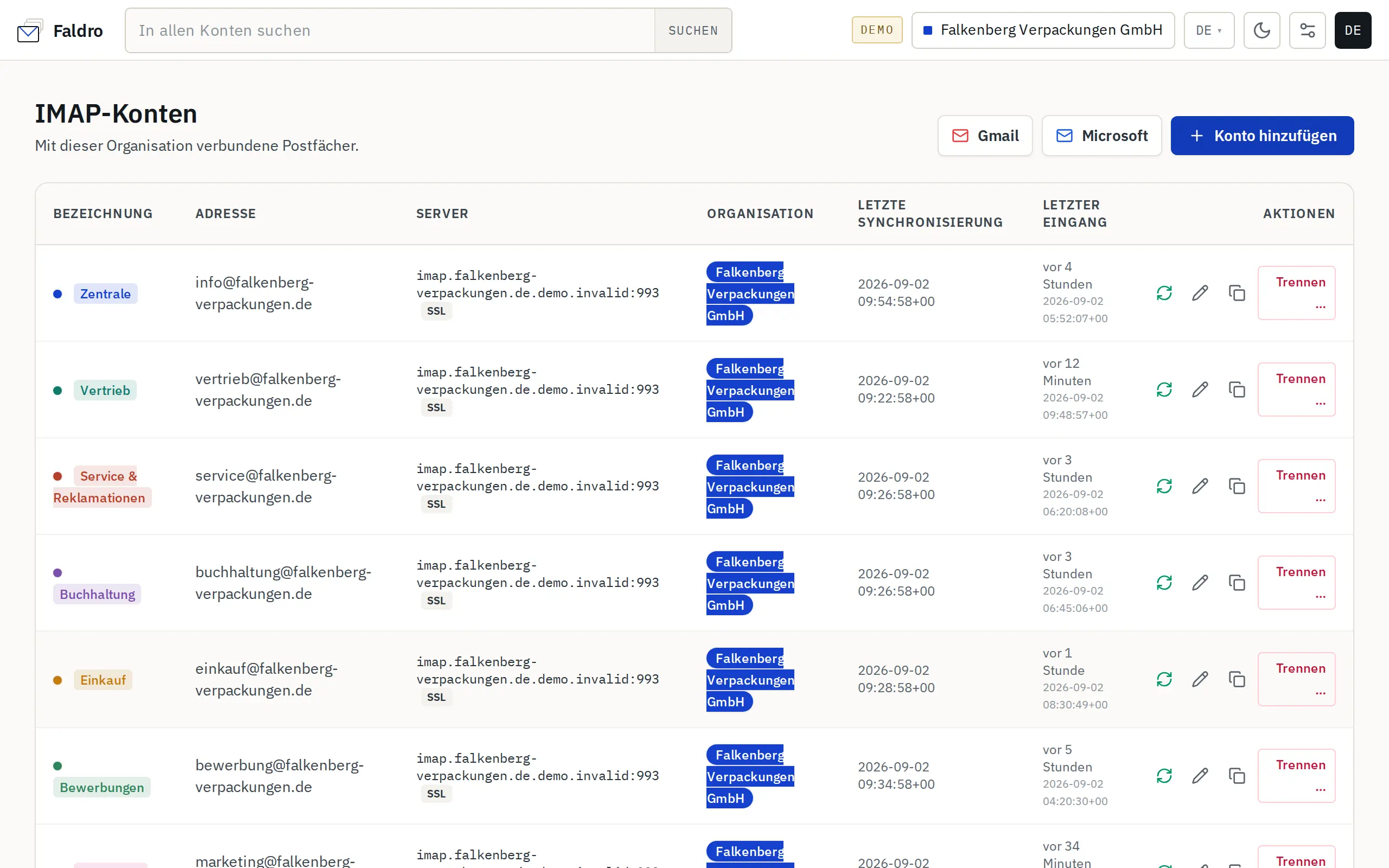The width and height of the screenshot is (1389, 868).
Task: Open Trennen menu for Einkauf account
Action: (x=1296, y=679)
